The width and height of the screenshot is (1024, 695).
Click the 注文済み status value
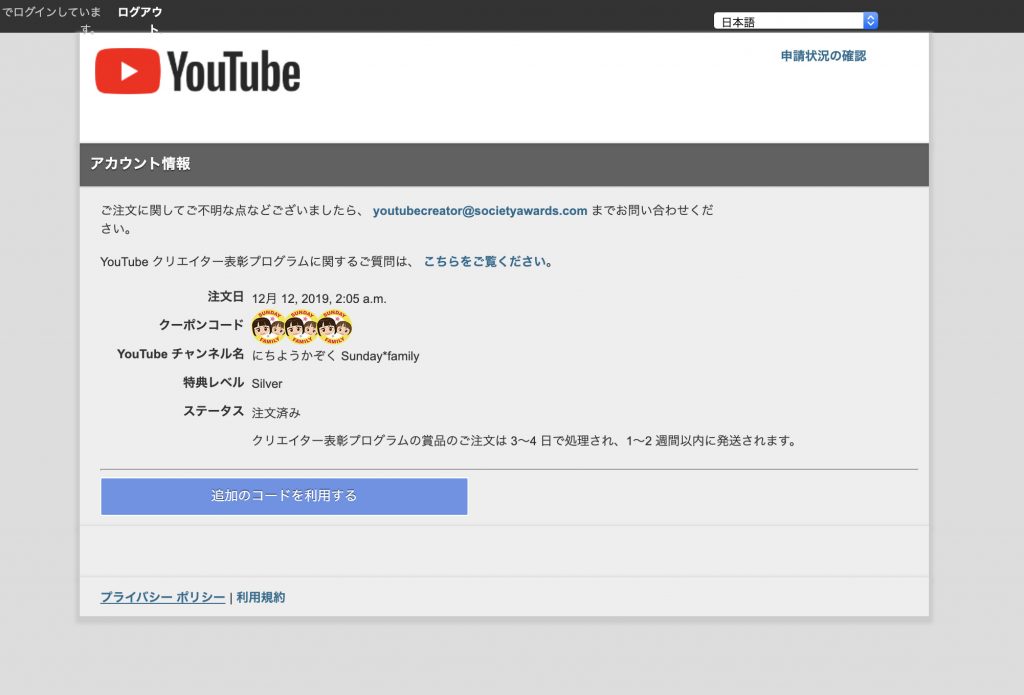coord(276,413)
